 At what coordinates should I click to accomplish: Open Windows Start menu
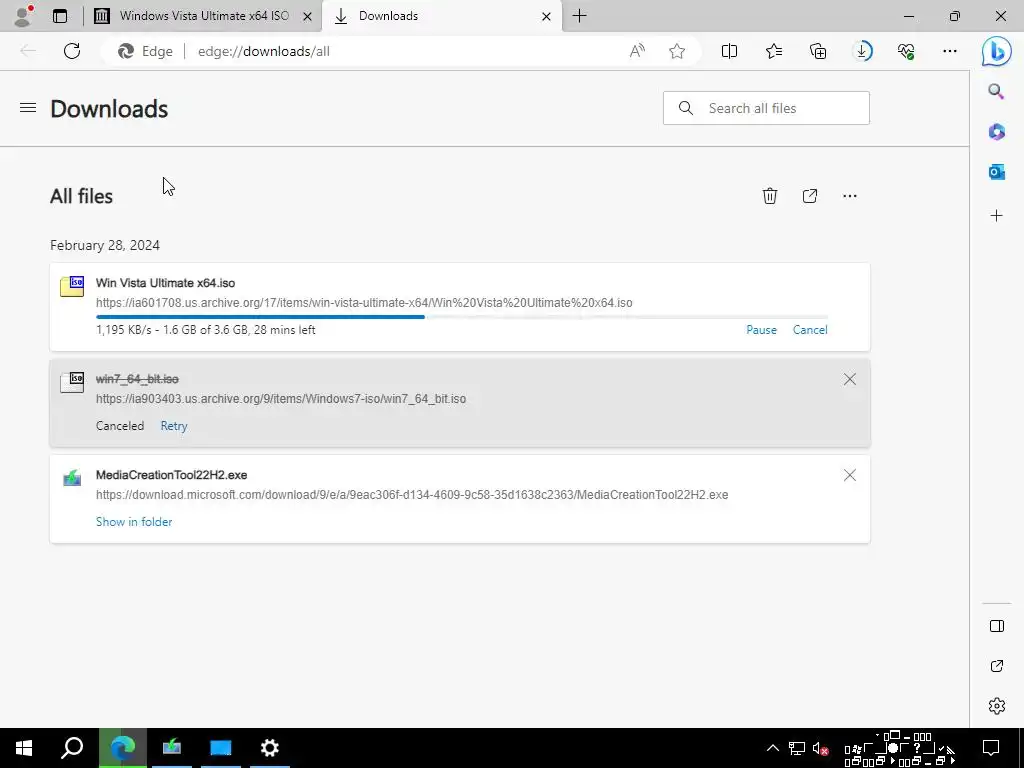point(24,748)
